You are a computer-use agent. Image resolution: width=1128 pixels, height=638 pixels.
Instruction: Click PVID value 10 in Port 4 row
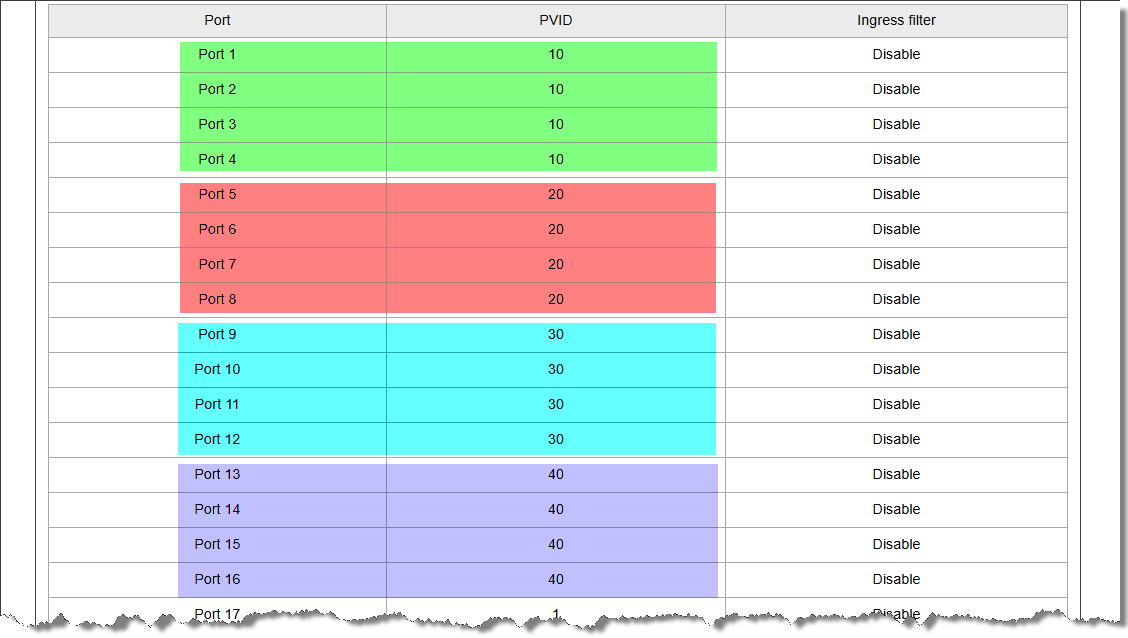(555, 160)
